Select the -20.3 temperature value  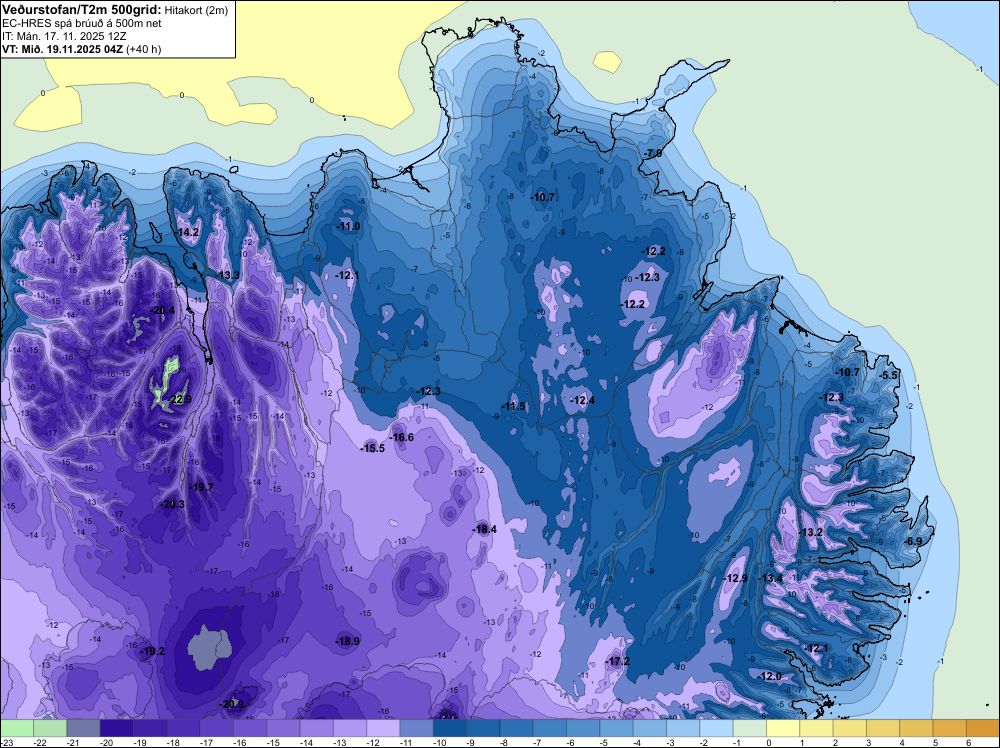172,504
